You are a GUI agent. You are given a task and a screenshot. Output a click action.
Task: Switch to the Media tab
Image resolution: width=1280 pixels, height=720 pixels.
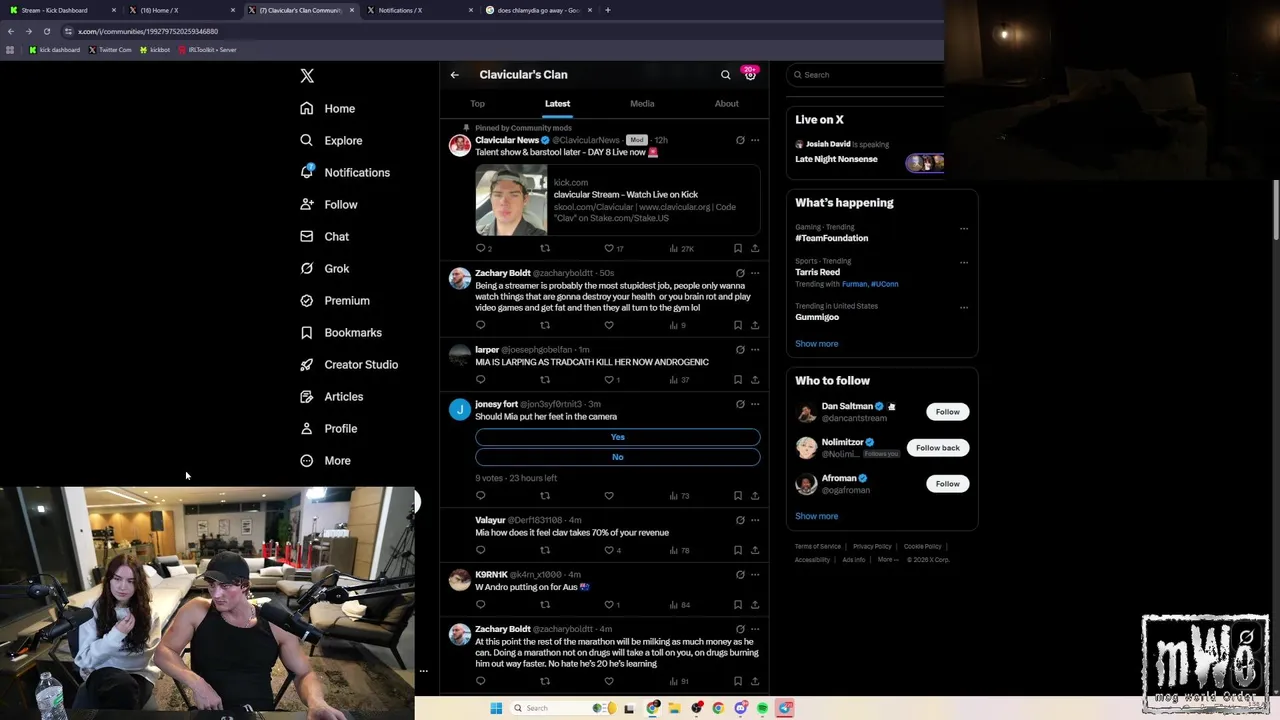pos(642,104)
